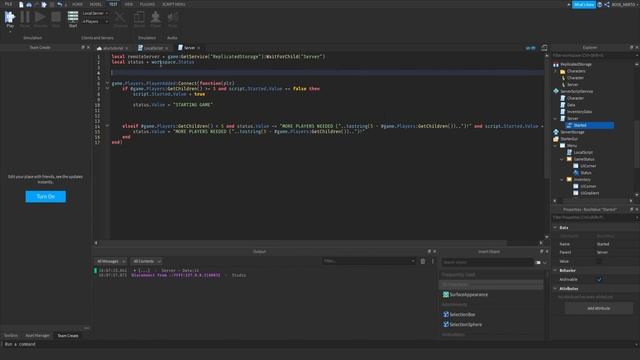Image resolution: width=640 pixels, height=360 pixels.
Task: Close the Server script tab
Action: (199, 48)
